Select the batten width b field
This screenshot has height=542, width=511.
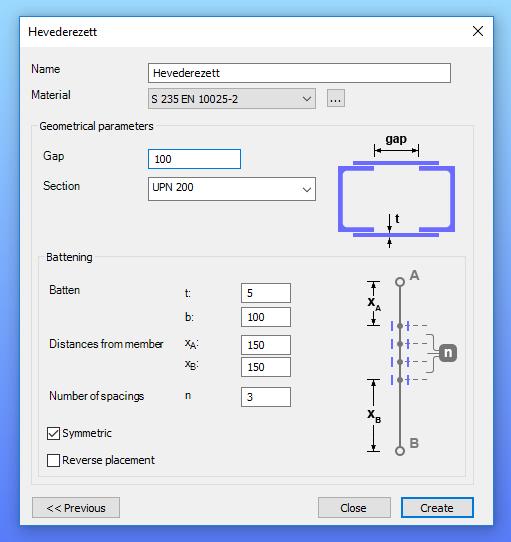266,317
